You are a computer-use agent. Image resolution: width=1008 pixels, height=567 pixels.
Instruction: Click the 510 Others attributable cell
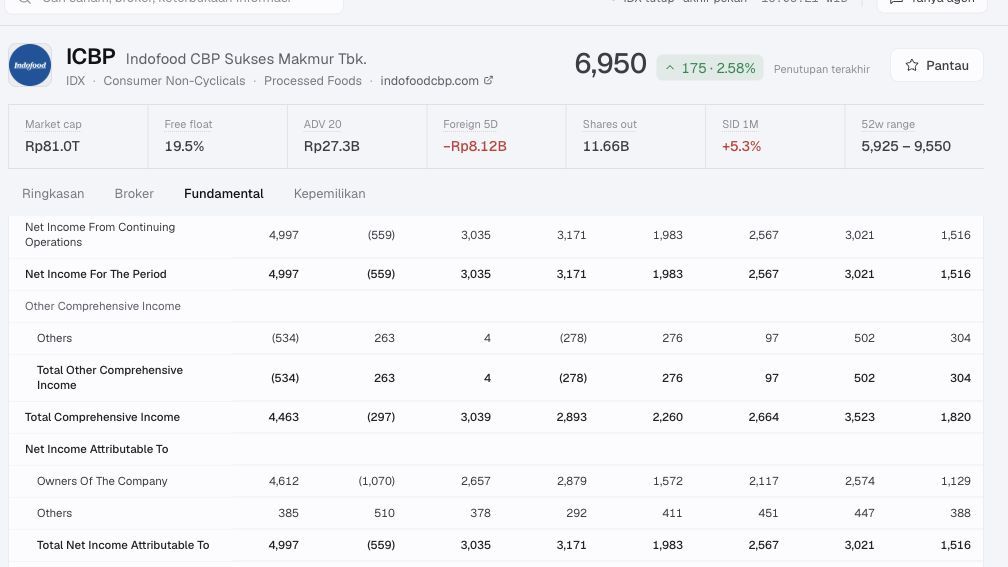click(x=384, y=513)
